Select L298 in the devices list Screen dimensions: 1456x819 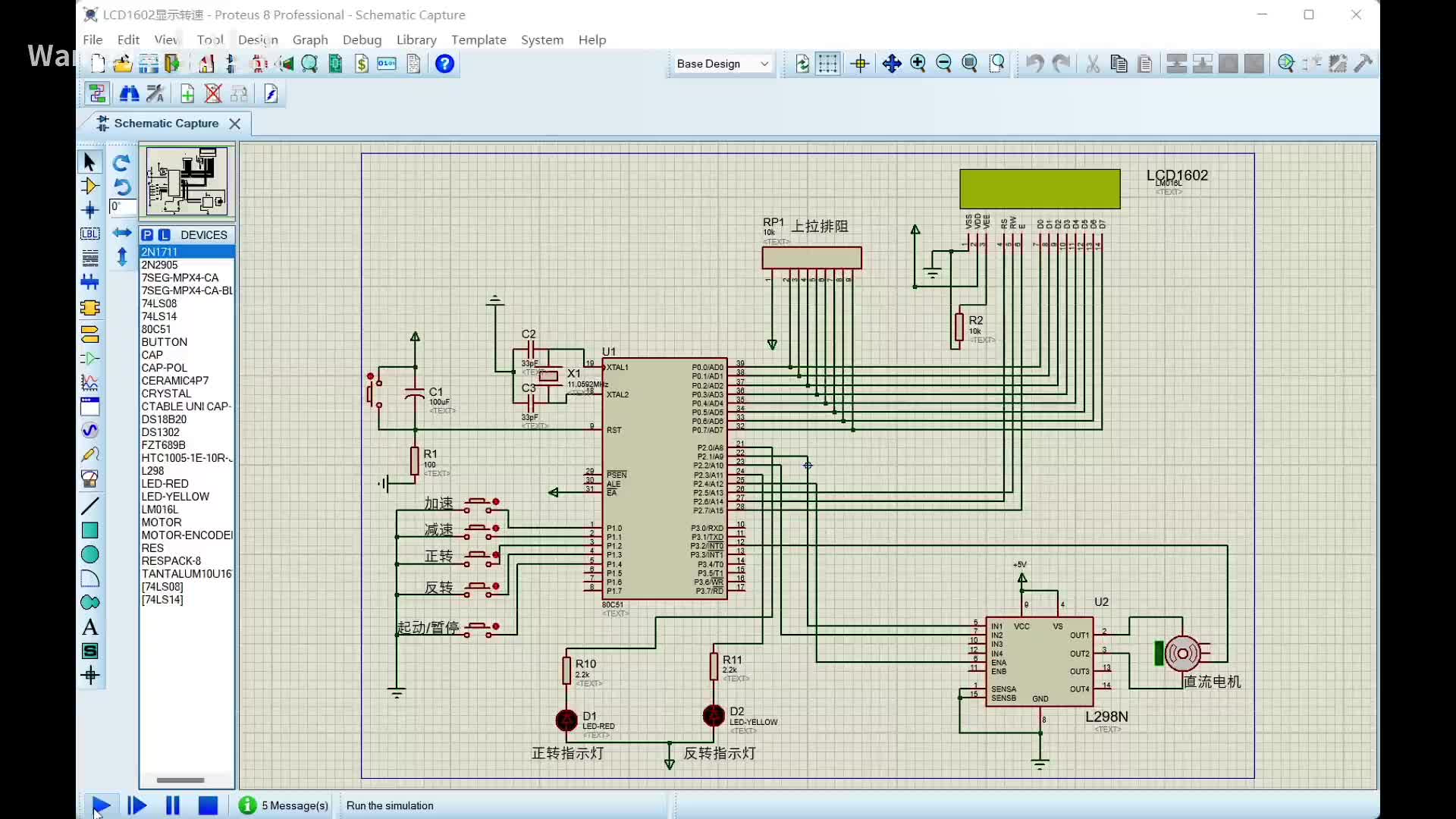pos(187,471)
